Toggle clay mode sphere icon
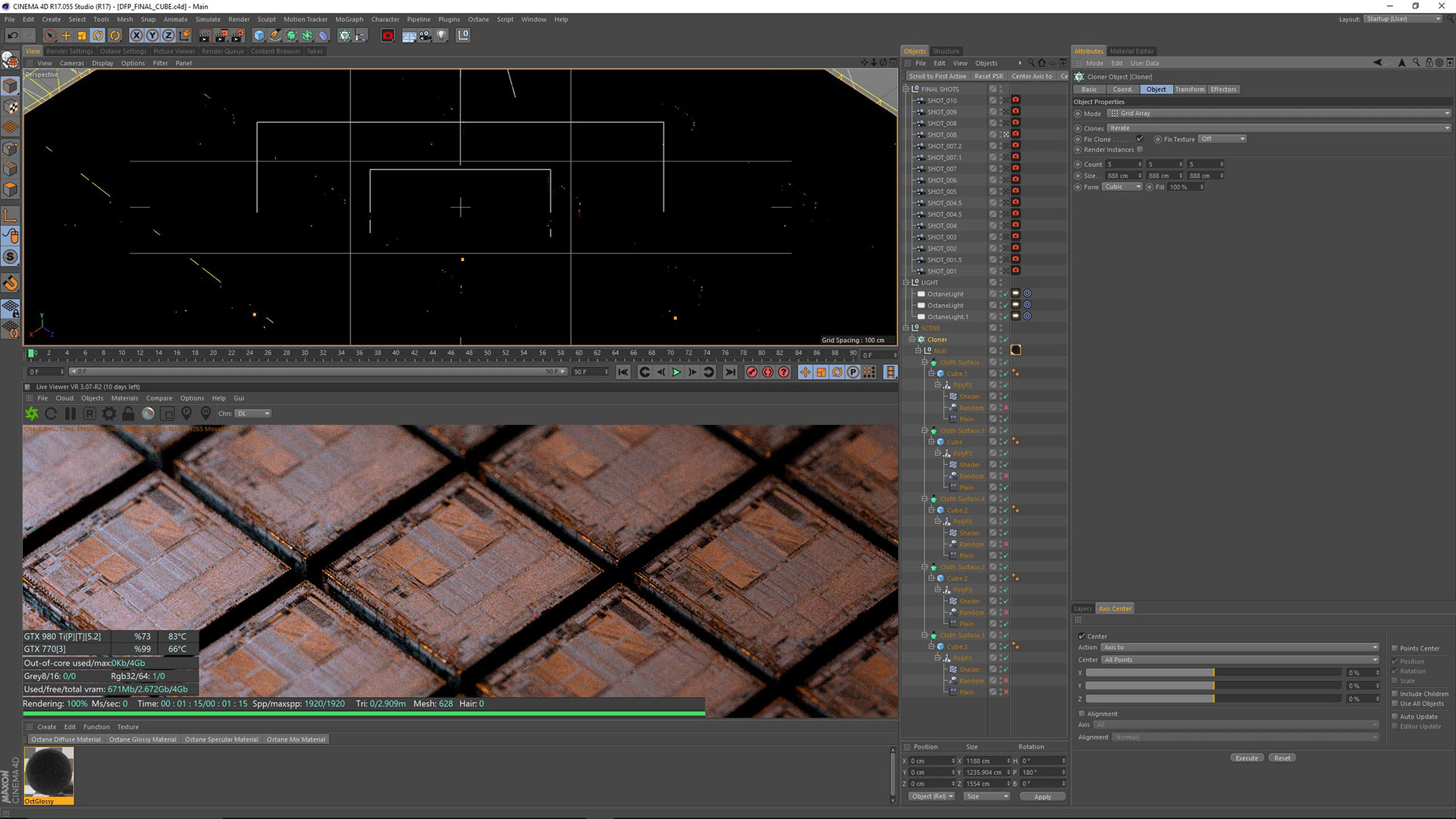1456x819 pixels. pyautogui.click(x=148, y=413)
